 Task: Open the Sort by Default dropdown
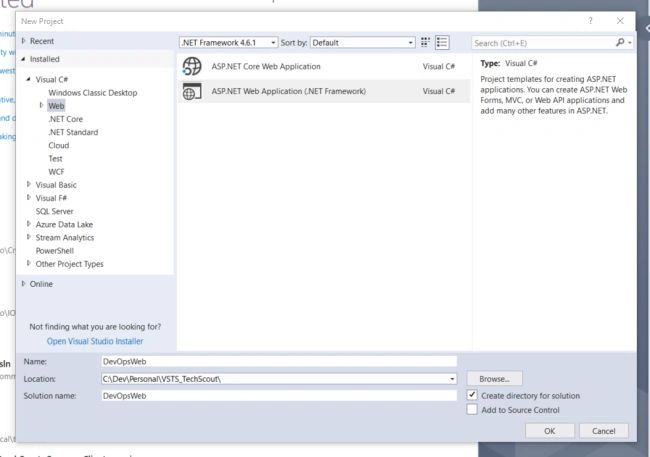[x=363, y=43]
